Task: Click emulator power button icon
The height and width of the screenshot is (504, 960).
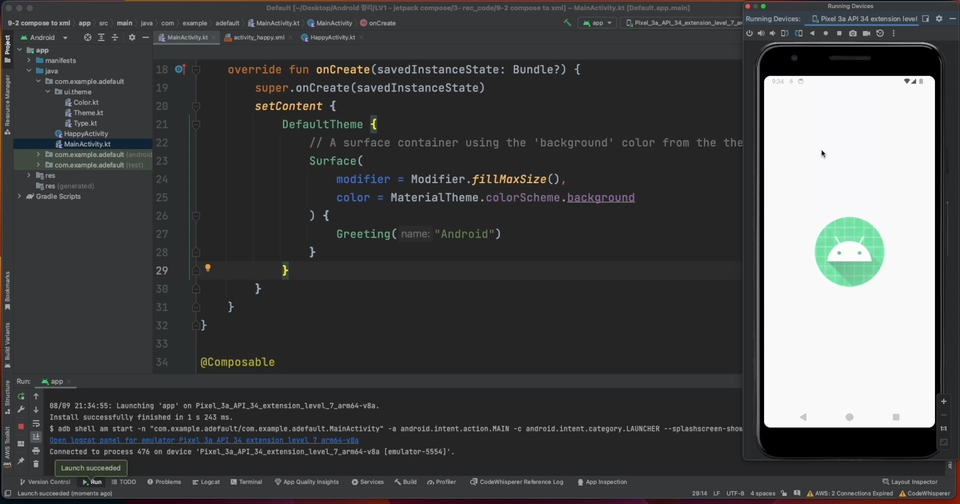Action: (x=749, y=34)
